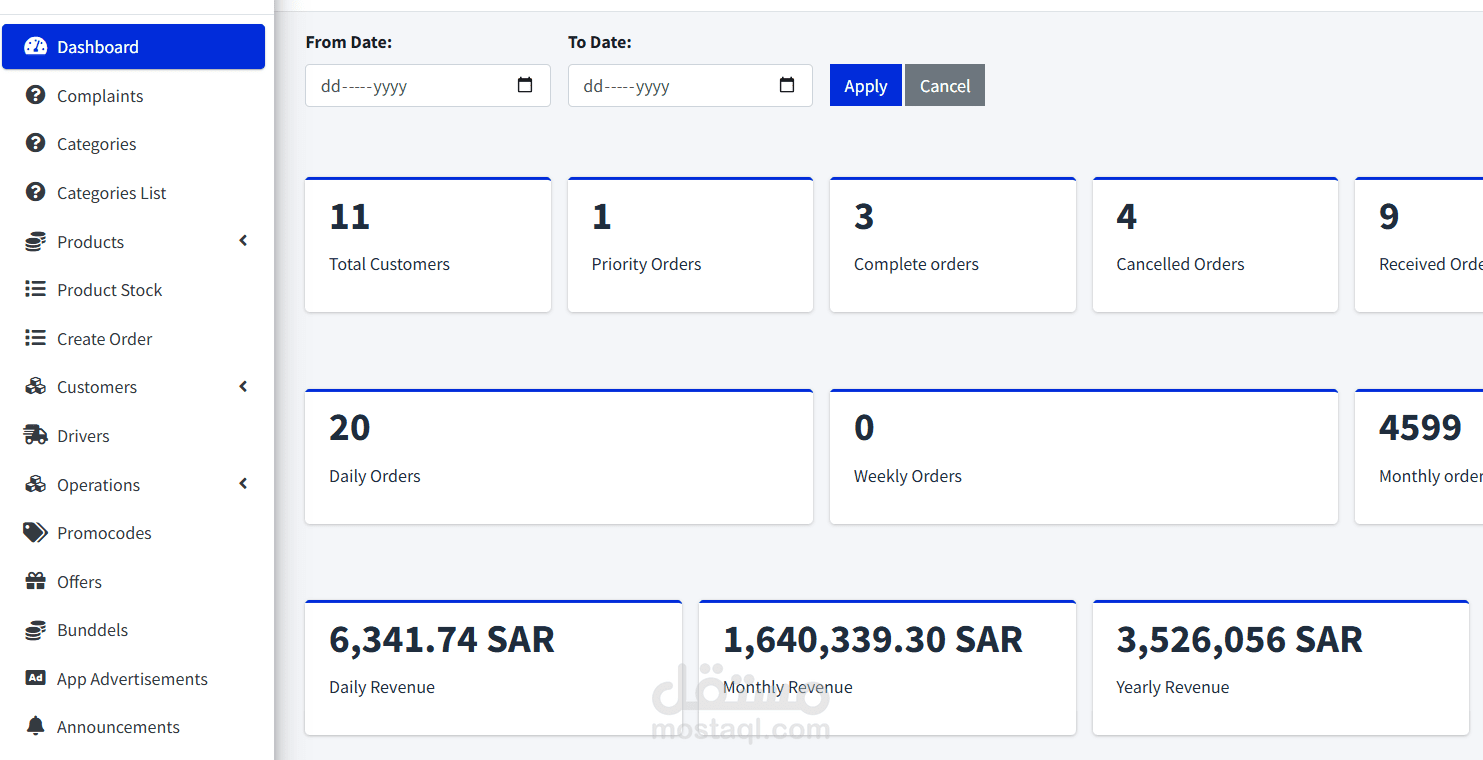Open the To Date calendar picker
The height and width of the screenshot is (760, 1483).
[787, 86]
